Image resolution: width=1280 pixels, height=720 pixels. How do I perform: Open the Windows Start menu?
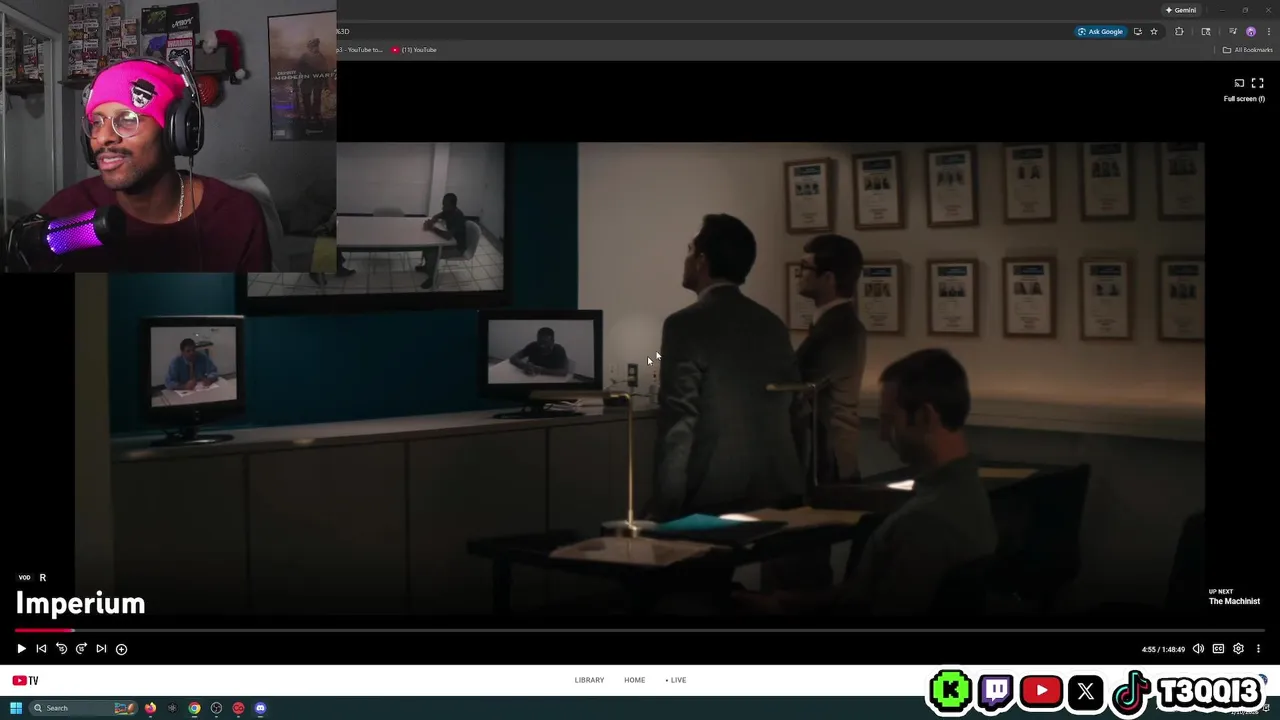pyautogui.click(x=16, y=708)
